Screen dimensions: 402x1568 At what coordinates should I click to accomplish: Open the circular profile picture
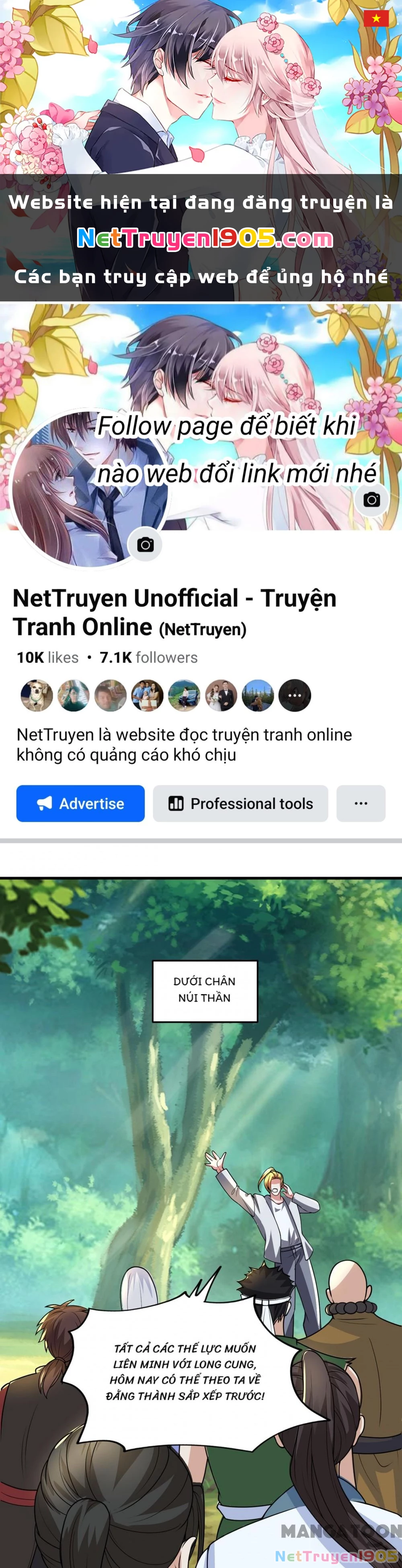pos(90,489)
